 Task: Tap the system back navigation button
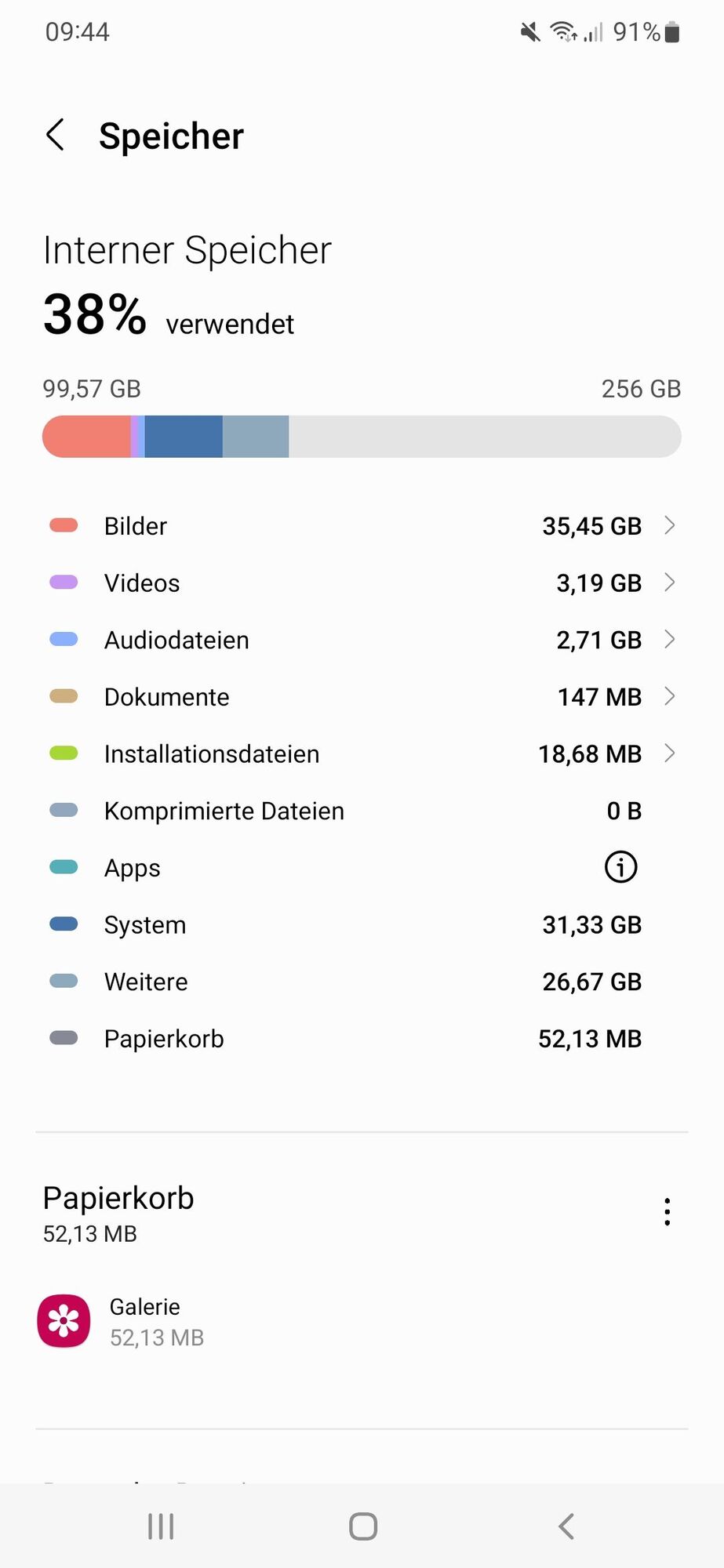tap(566, 1526)
